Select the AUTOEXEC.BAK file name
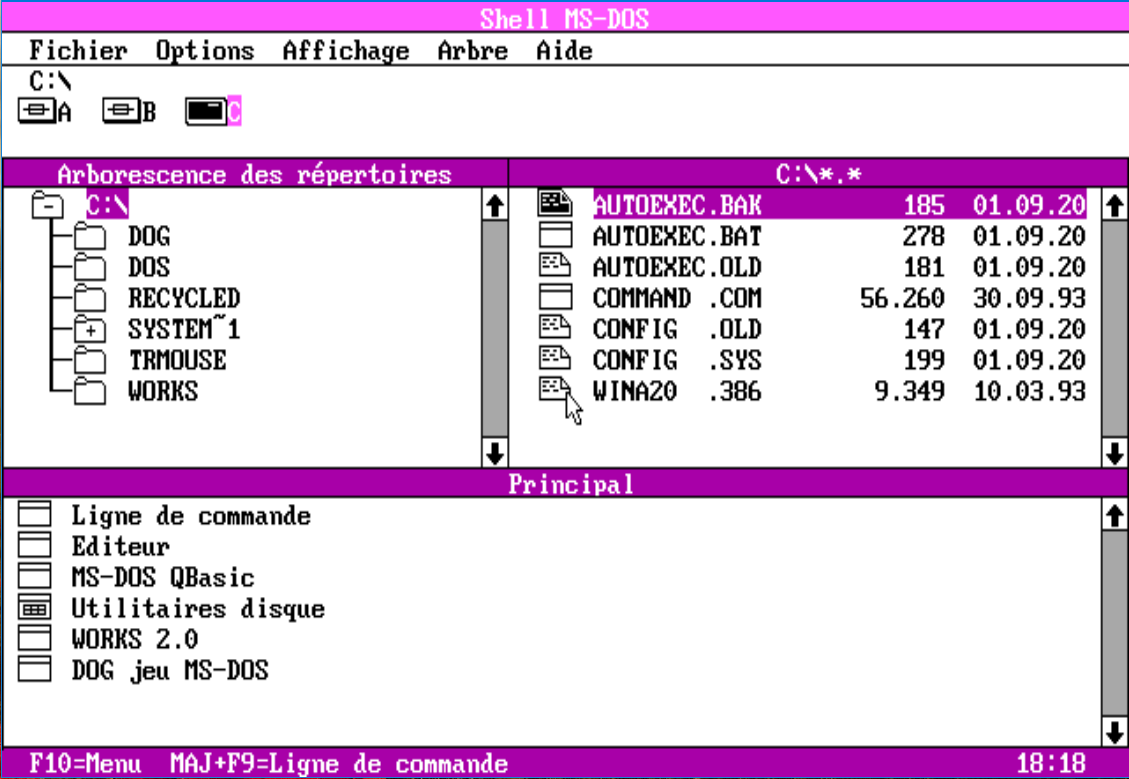The height and width of the screenshot is (779, 1129). coord(678,205)
